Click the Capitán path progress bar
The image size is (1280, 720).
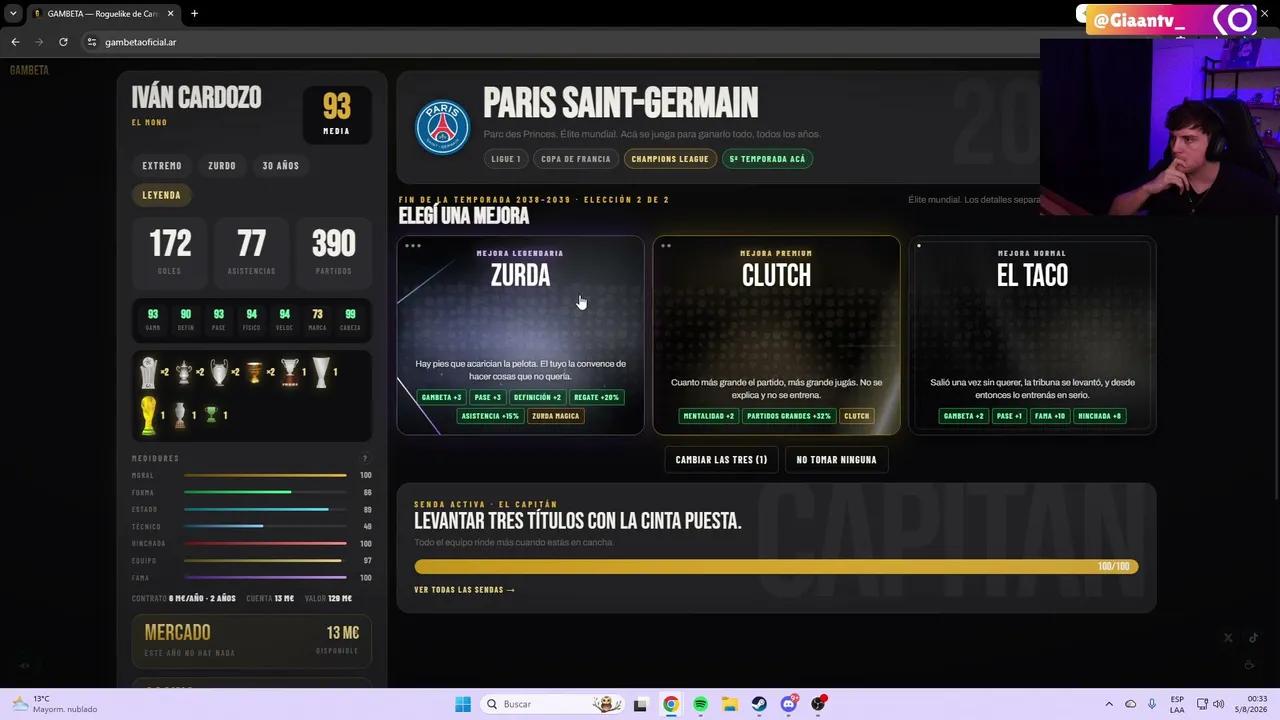pyautogui.click(x=776, y=567)
